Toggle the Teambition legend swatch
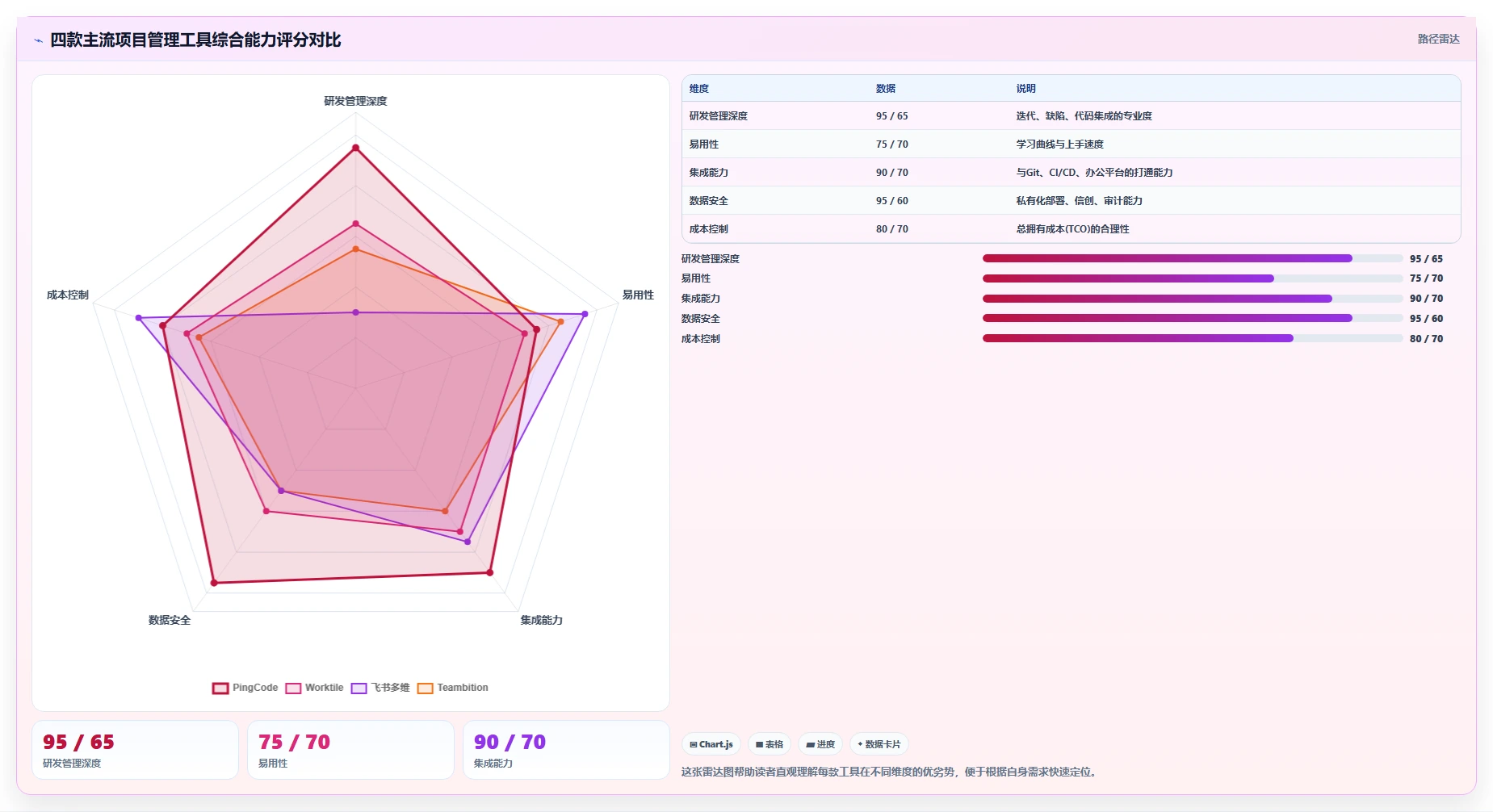The width and height of the screenshot is (1493, 812). click(426, 689)
